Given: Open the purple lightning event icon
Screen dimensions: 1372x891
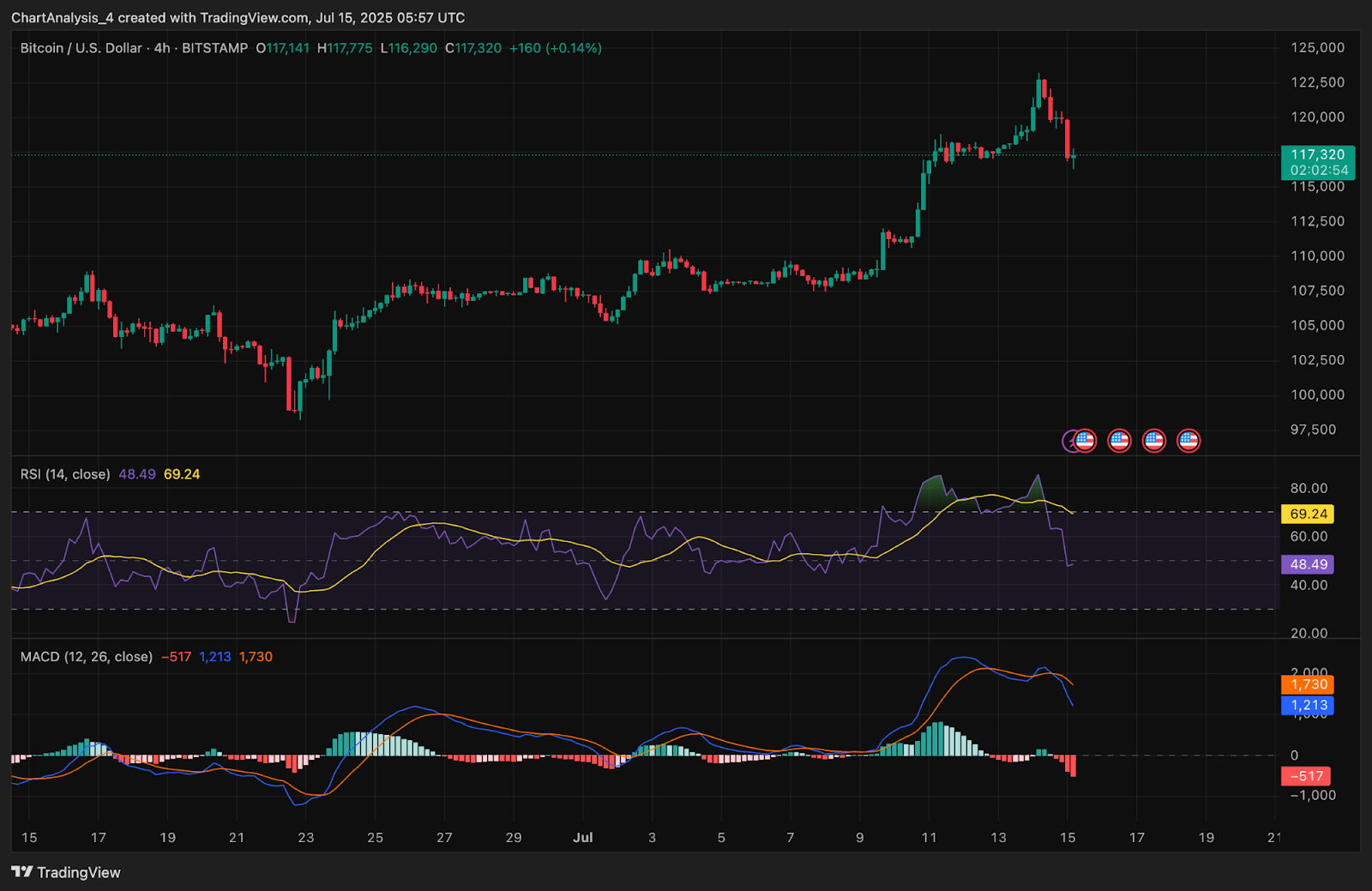Looking at the screenshot, I should pos(1068,442).
